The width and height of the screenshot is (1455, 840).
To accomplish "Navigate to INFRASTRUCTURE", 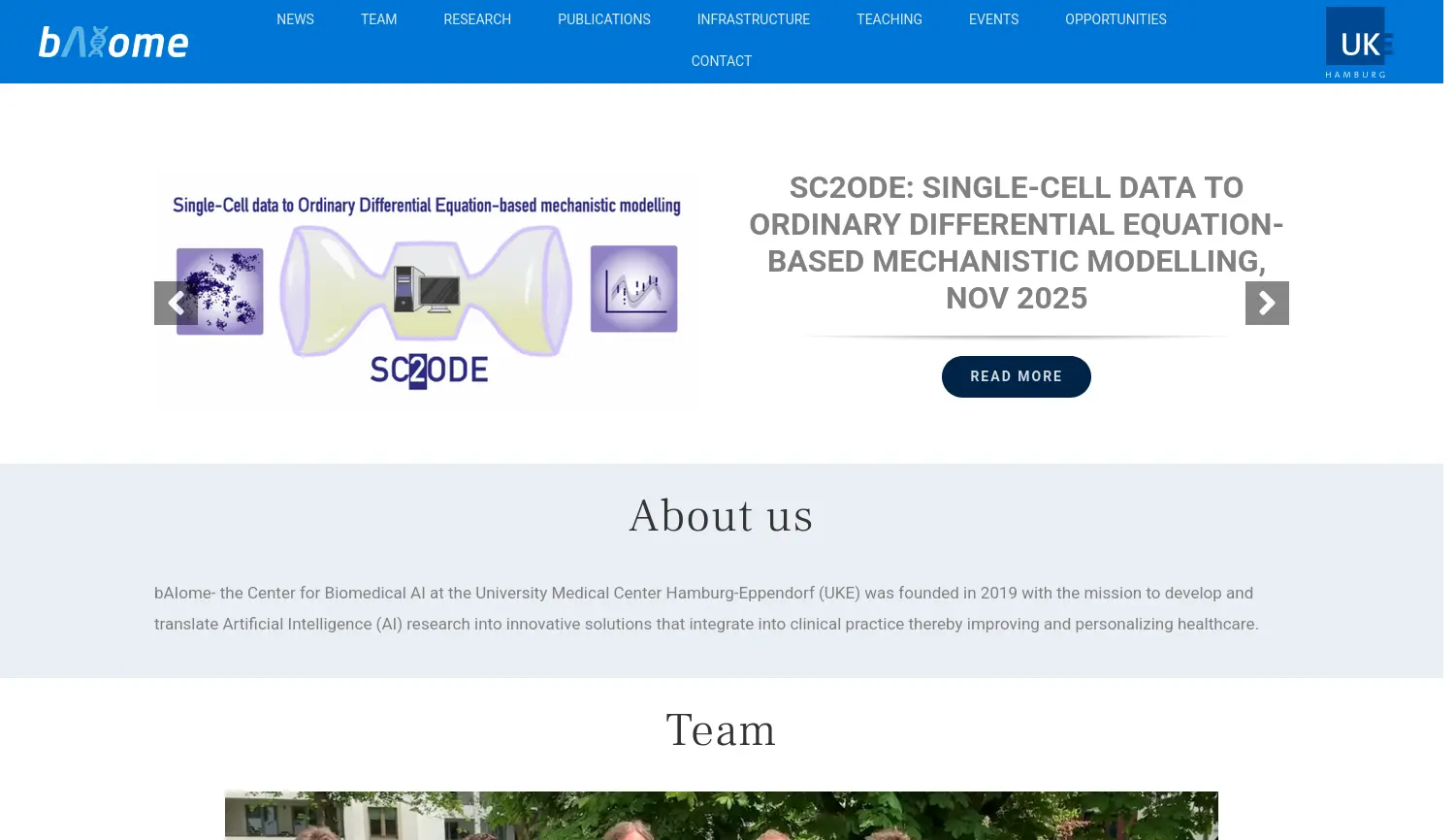I will [x=753, y=19].
